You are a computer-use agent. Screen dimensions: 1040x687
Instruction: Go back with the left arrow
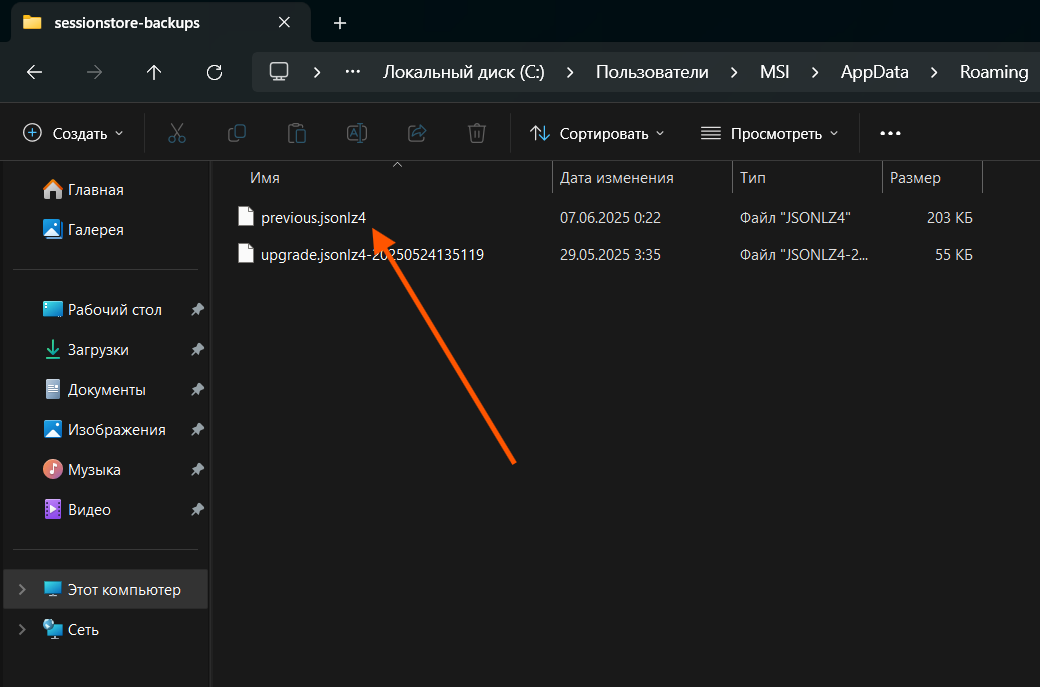[34, 72]
